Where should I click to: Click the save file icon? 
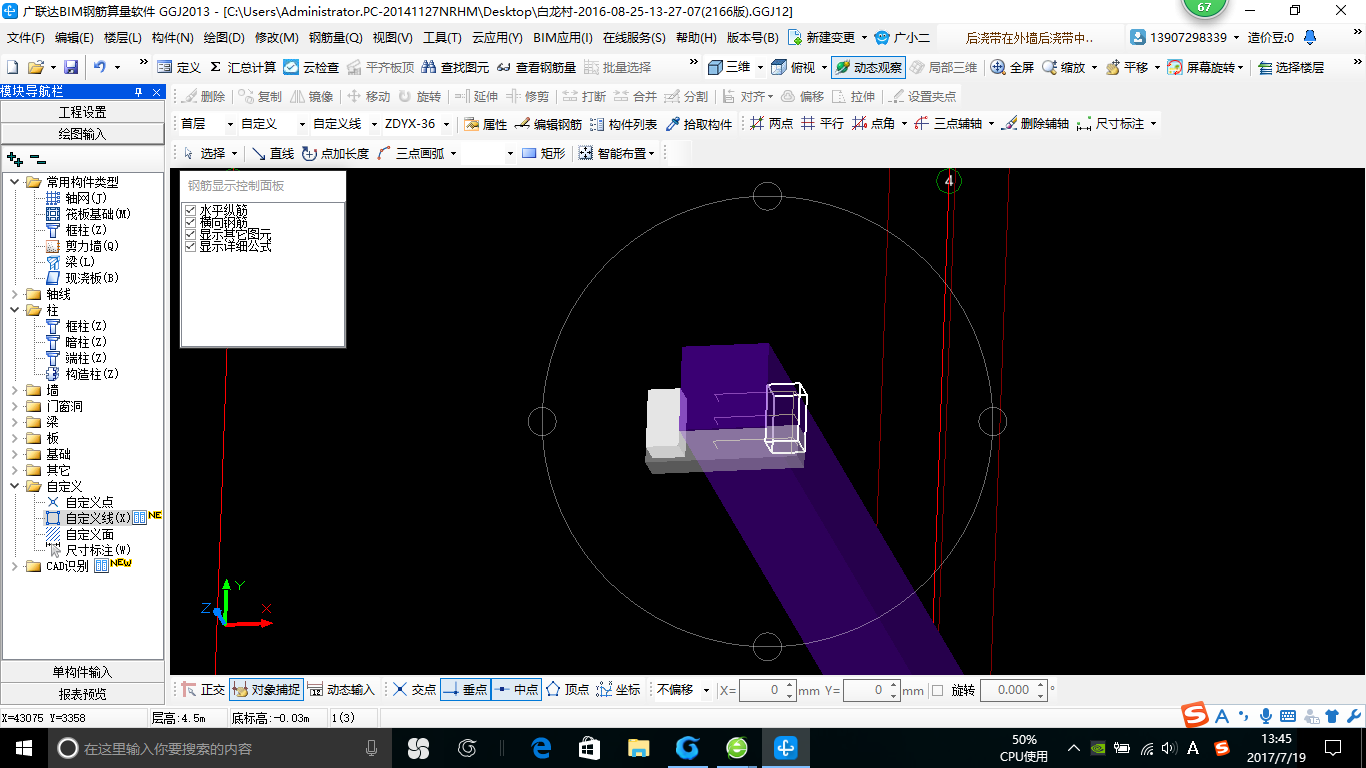[71, 67]
